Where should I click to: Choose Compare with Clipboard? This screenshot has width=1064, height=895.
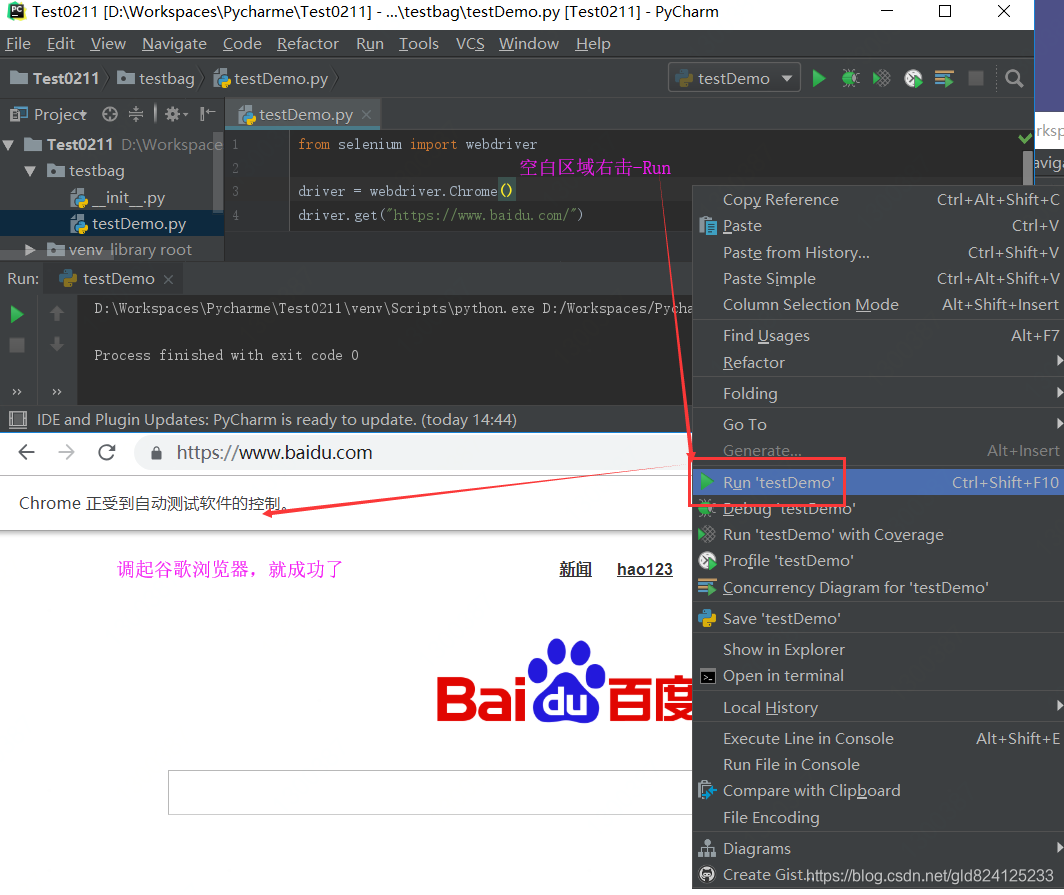(878, 791)
